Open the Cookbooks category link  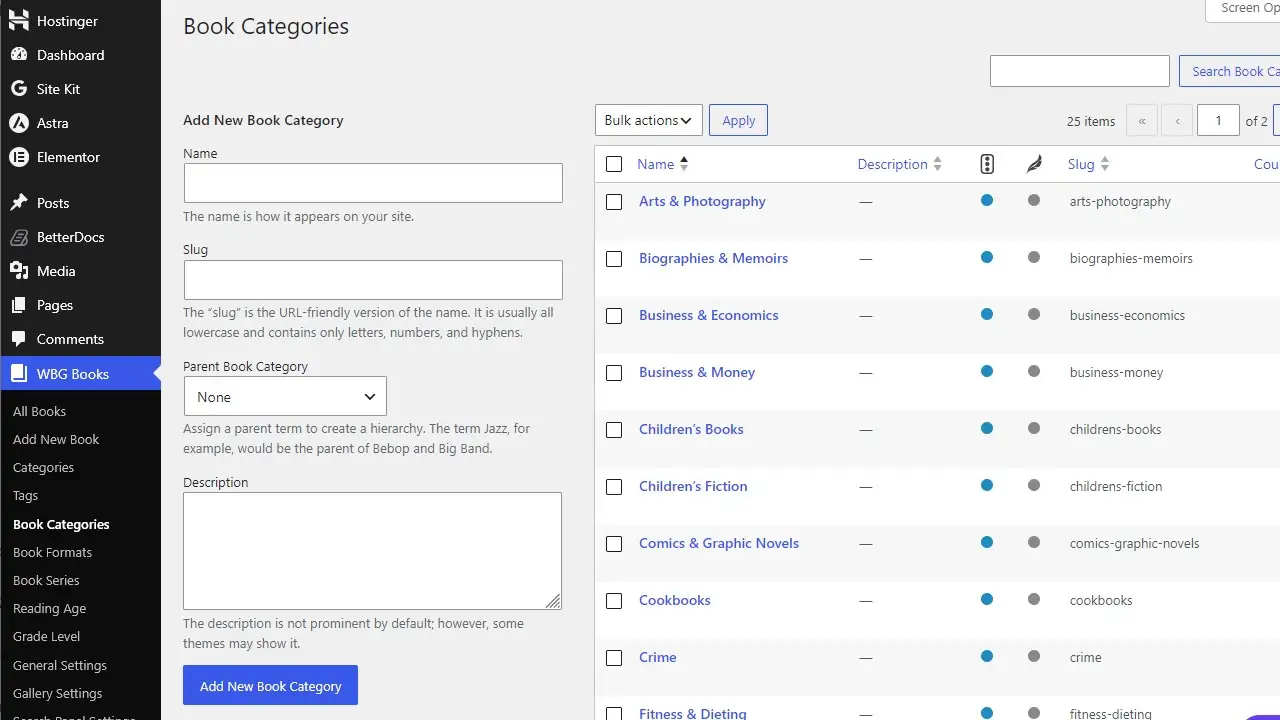(675, 600)
